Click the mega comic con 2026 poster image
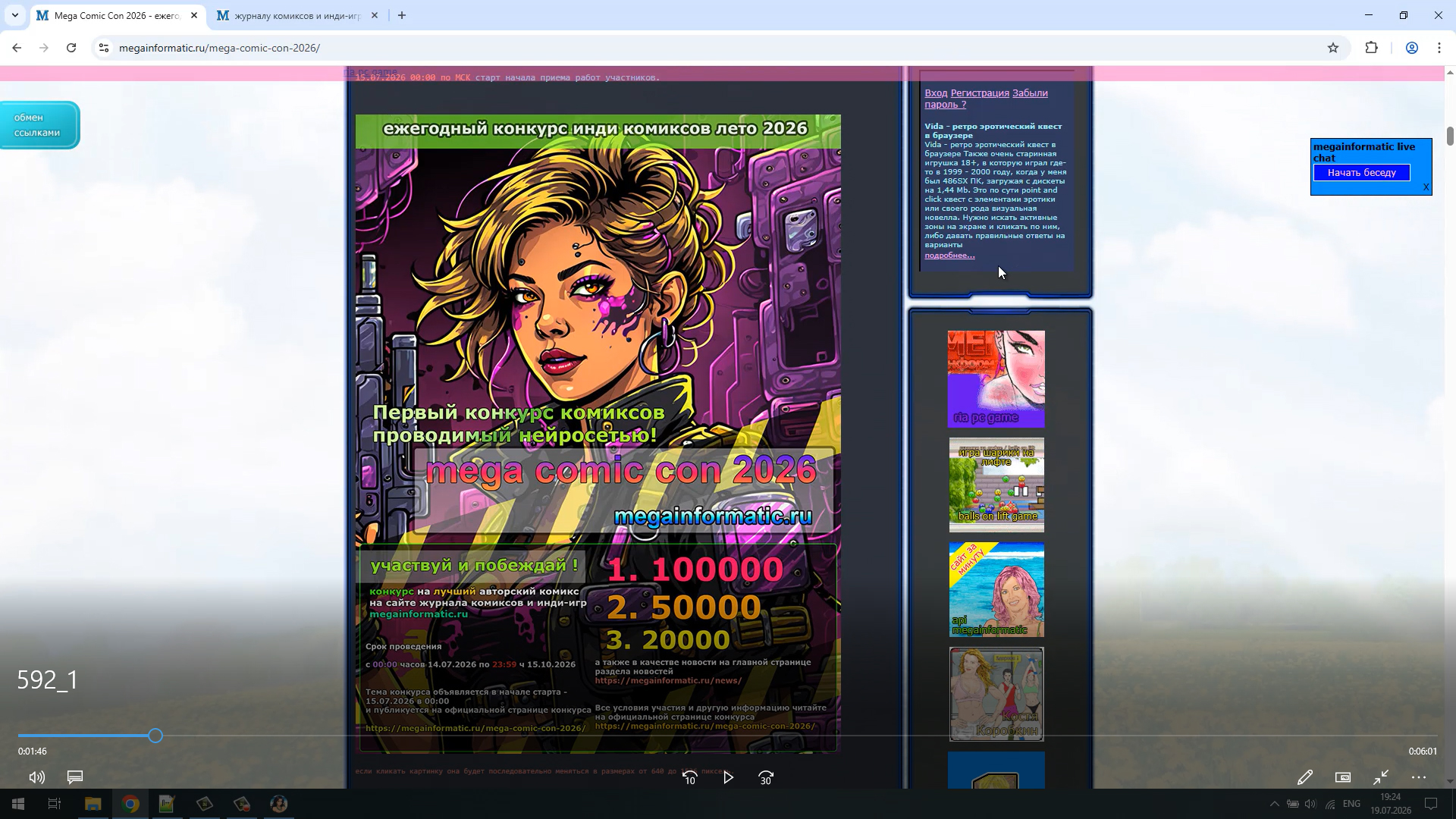The height and width of the screenshot is (819, 1456). click(x=598, y=434)
